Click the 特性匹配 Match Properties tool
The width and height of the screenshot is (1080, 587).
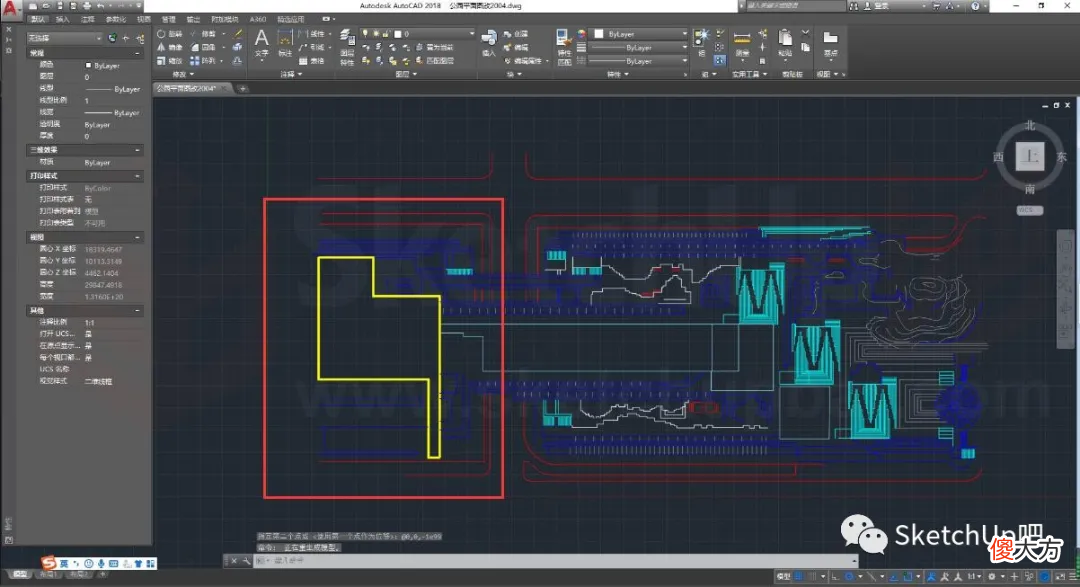(564, 47)
